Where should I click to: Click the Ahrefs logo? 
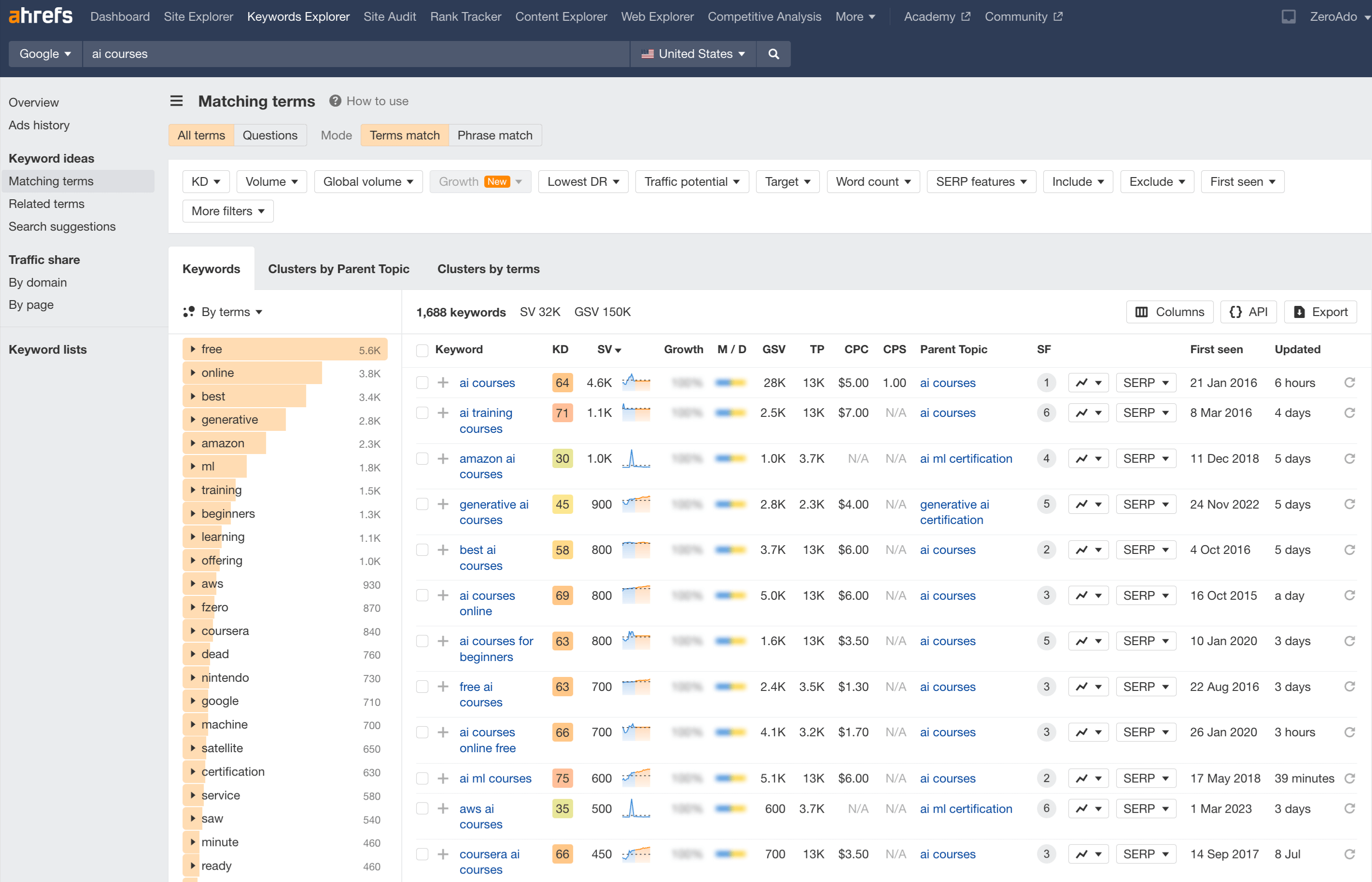[x=41, y=16]
